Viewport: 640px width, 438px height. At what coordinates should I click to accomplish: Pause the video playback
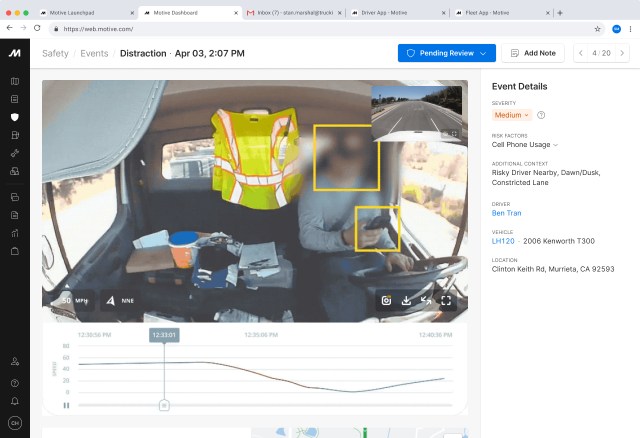(x=66, y=405)
